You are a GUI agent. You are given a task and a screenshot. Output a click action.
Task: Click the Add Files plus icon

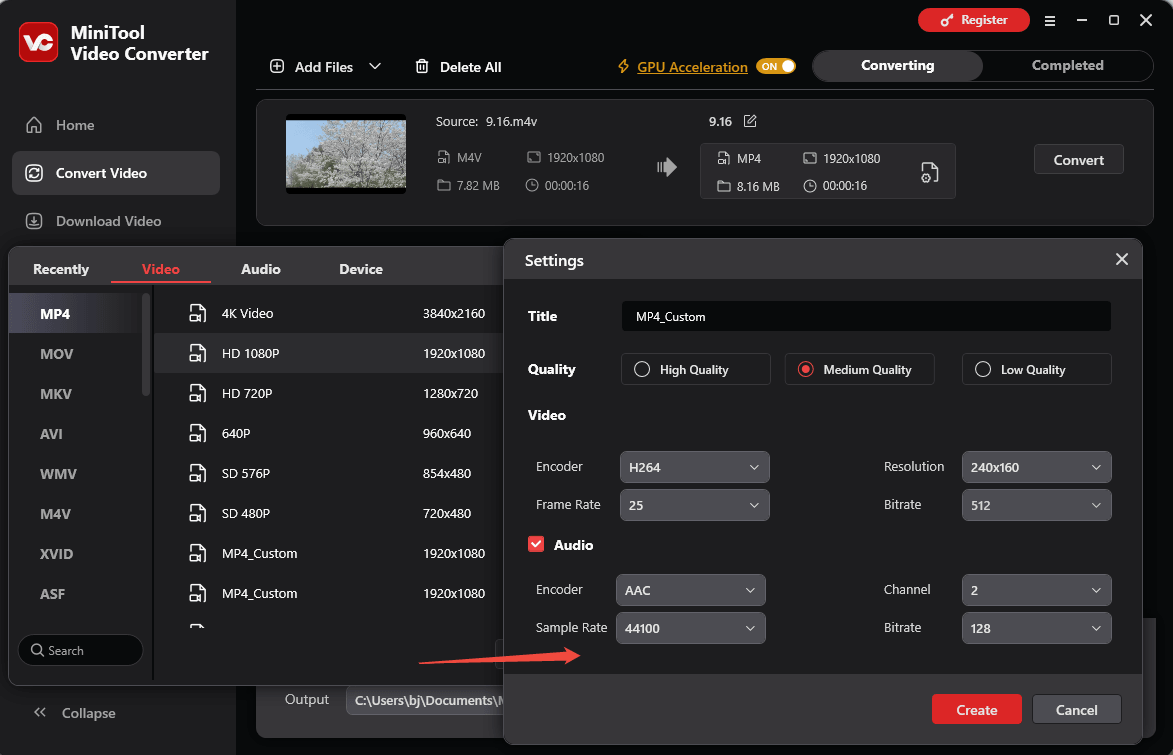[277, 67]
